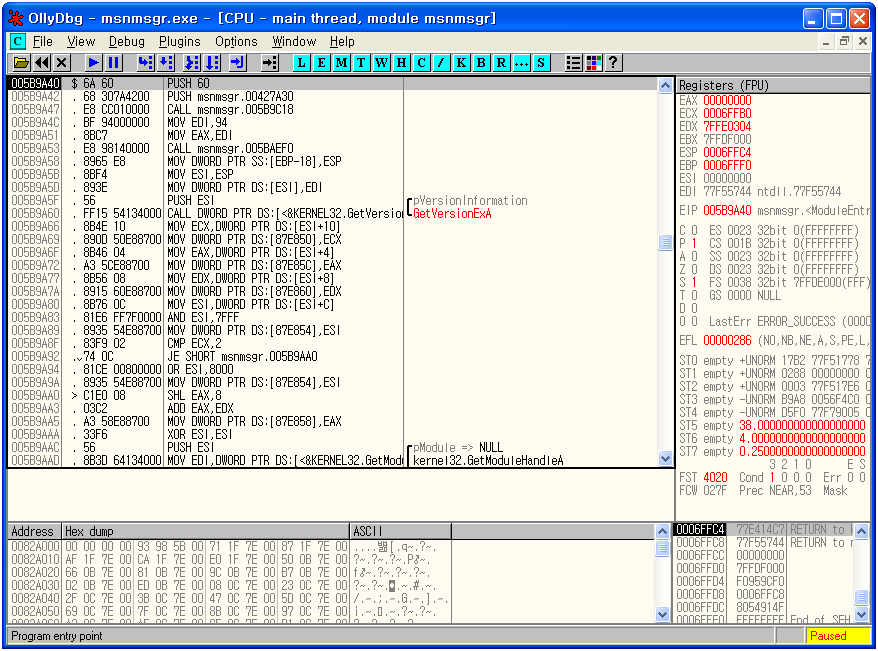Open the Window menu
878x651 pixels.
click(294, 41)
